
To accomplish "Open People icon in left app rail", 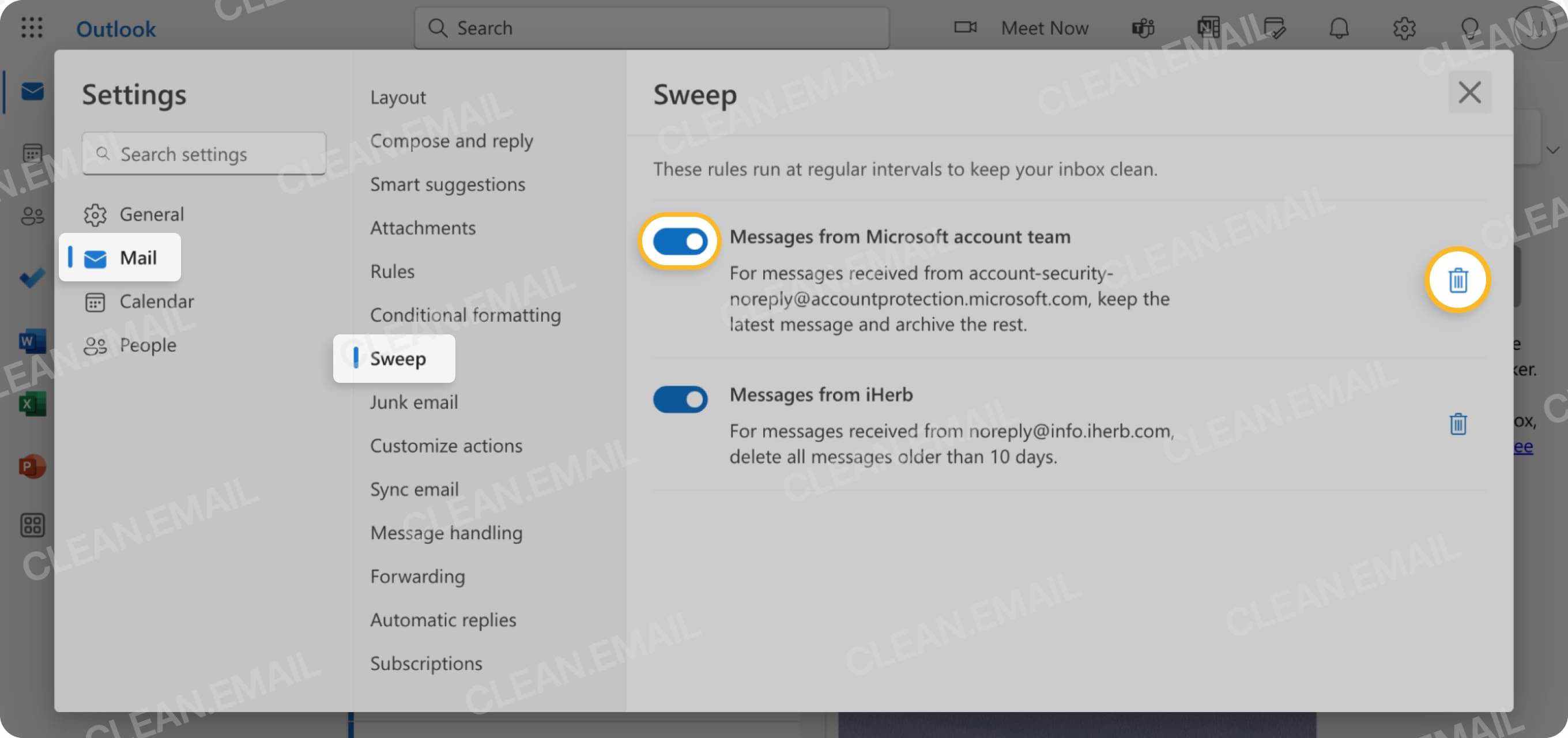I will coord(32,216).
